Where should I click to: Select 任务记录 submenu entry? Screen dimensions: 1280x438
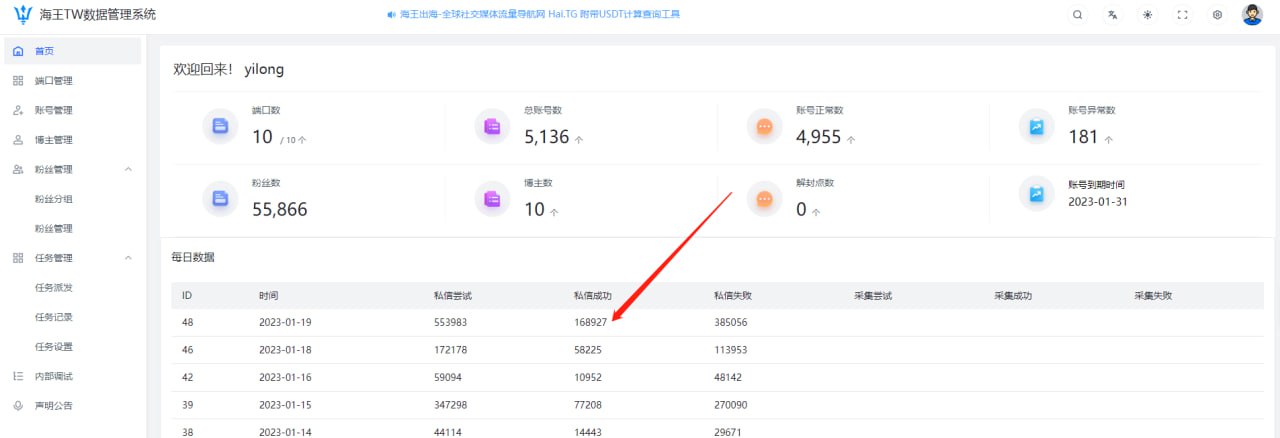(x=53, y=317)
